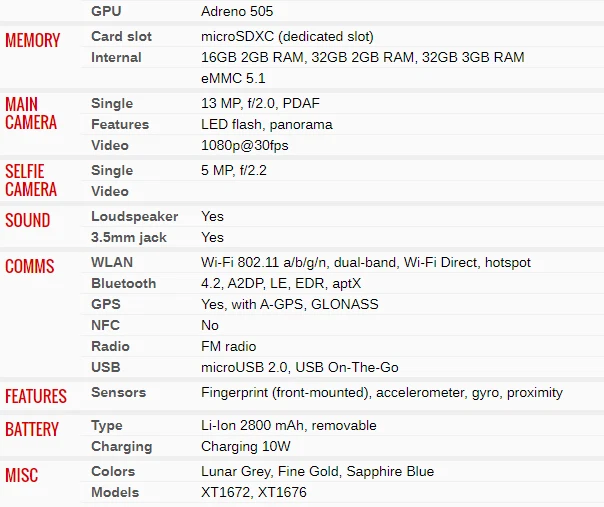Screen dimensions: 604x507
Task: Click the MAIN CAMERA section heading
Action: click(31, 114)
